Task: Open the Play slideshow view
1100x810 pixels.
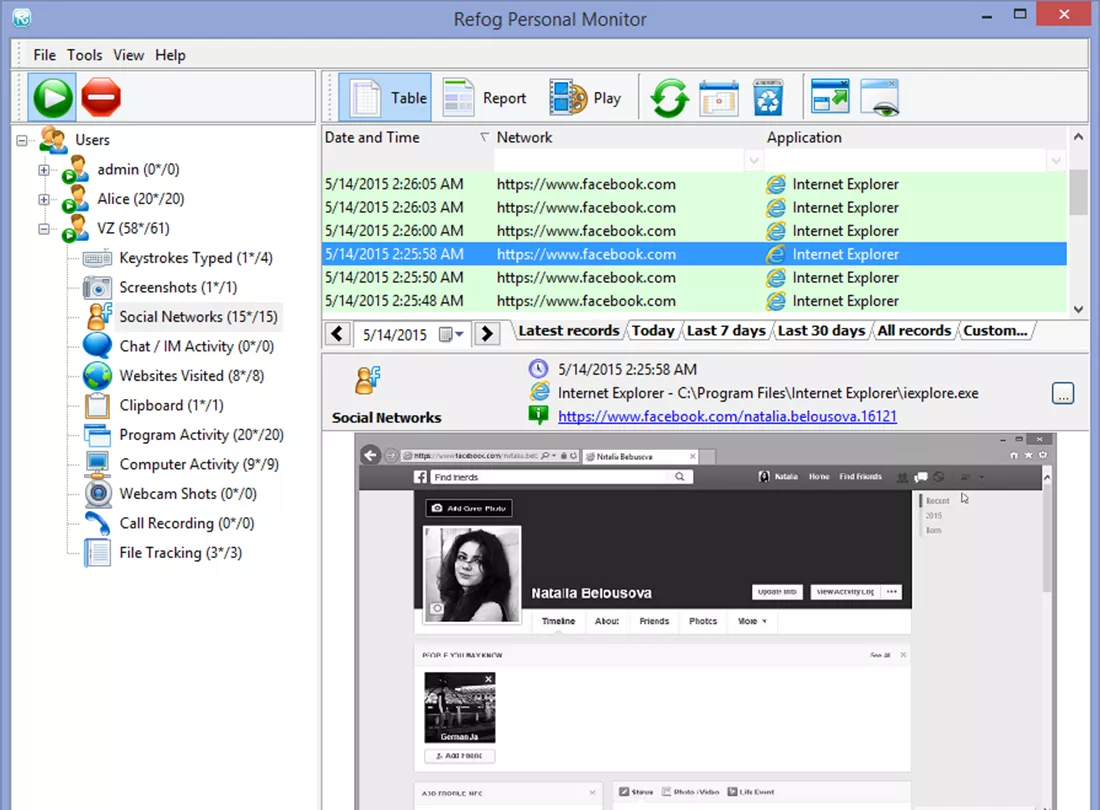Action: point(586,97)
